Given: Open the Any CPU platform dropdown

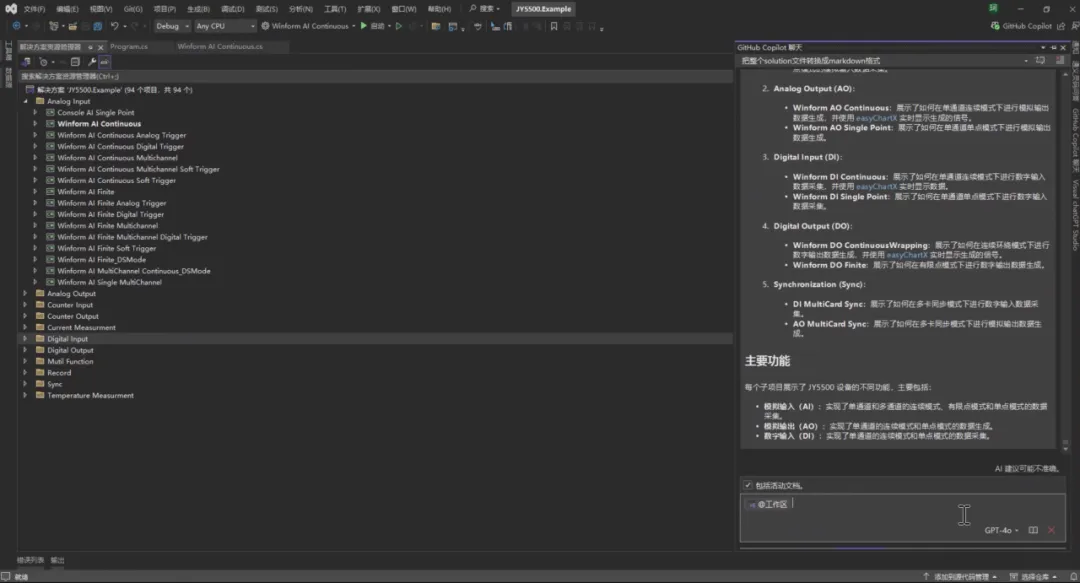Looking at the screenshot, I should 225,26.
